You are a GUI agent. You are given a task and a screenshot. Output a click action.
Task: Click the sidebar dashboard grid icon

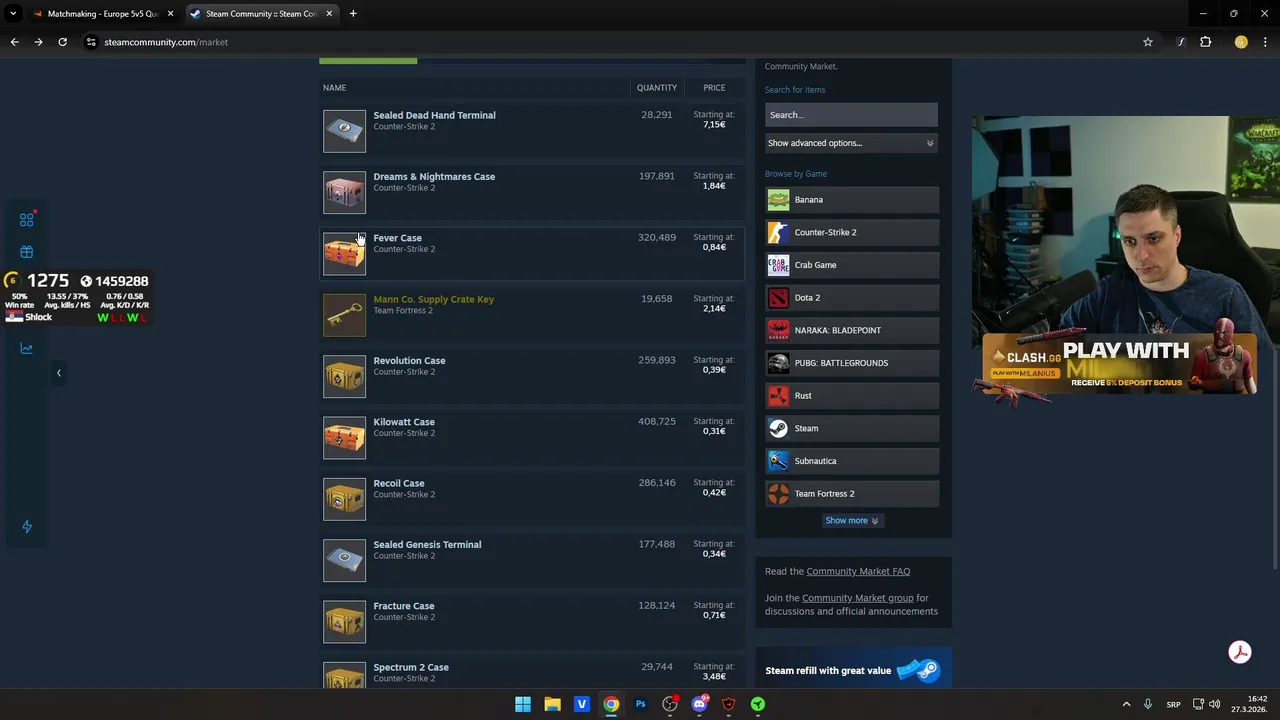pos(27,219)
